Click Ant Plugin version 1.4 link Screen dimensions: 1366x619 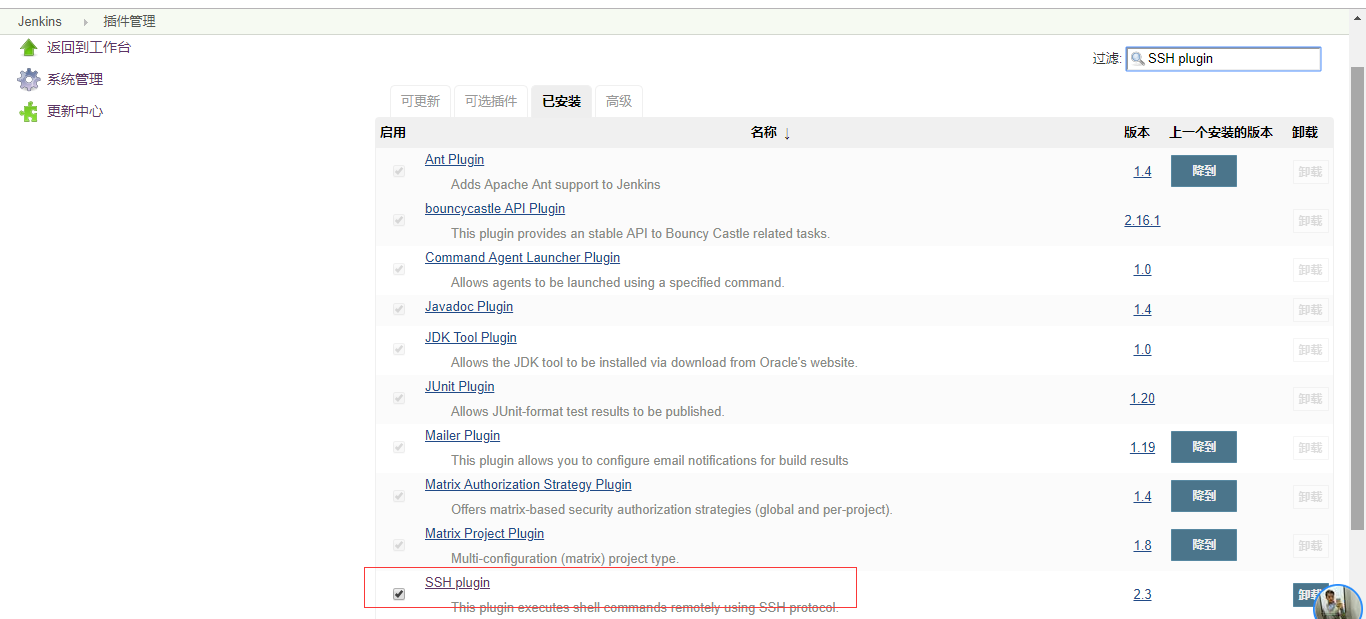tap(1142, 172)
